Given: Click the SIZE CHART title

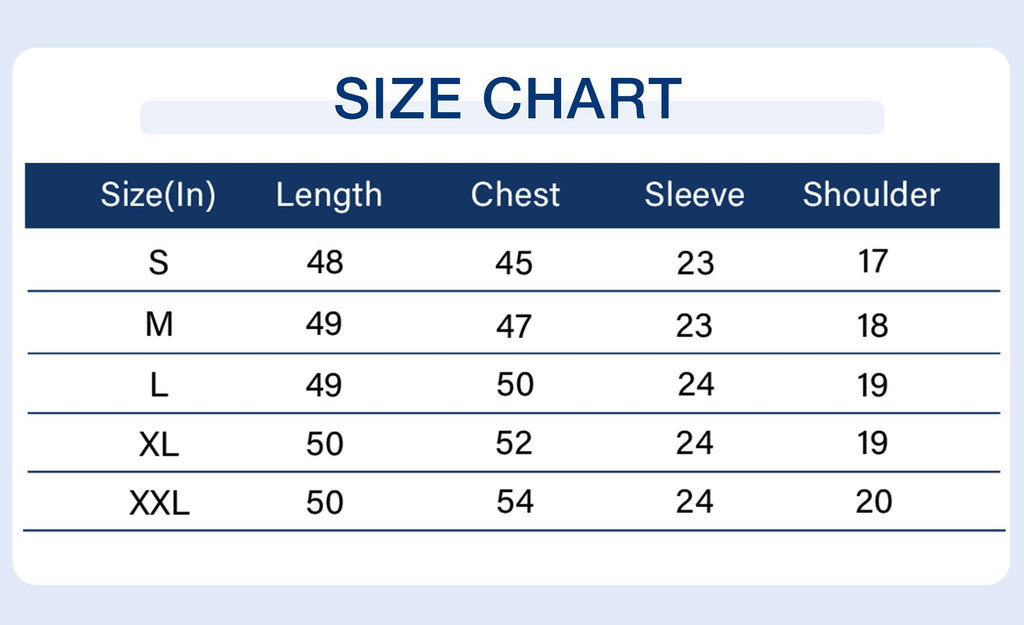Looking at the screenshot, I should pyautogui.click(x=508, y=99).
